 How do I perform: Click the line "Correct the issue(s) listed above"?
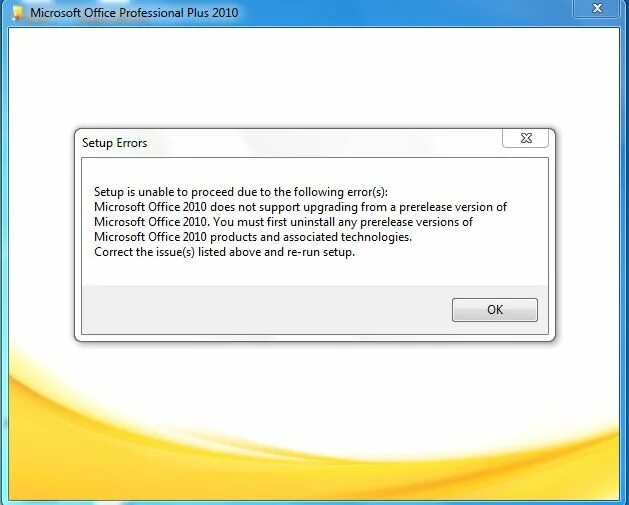pyautogui.click(x=224, y=252)
